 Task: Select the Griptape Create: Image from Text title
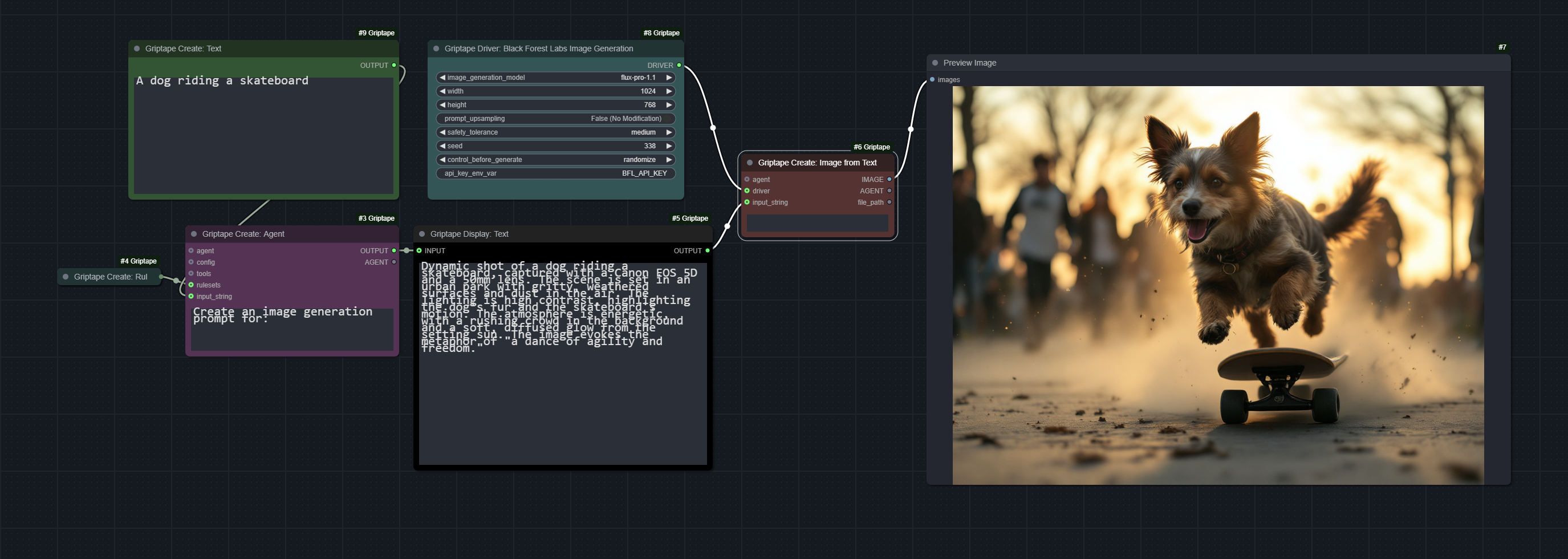click(817, 163)
